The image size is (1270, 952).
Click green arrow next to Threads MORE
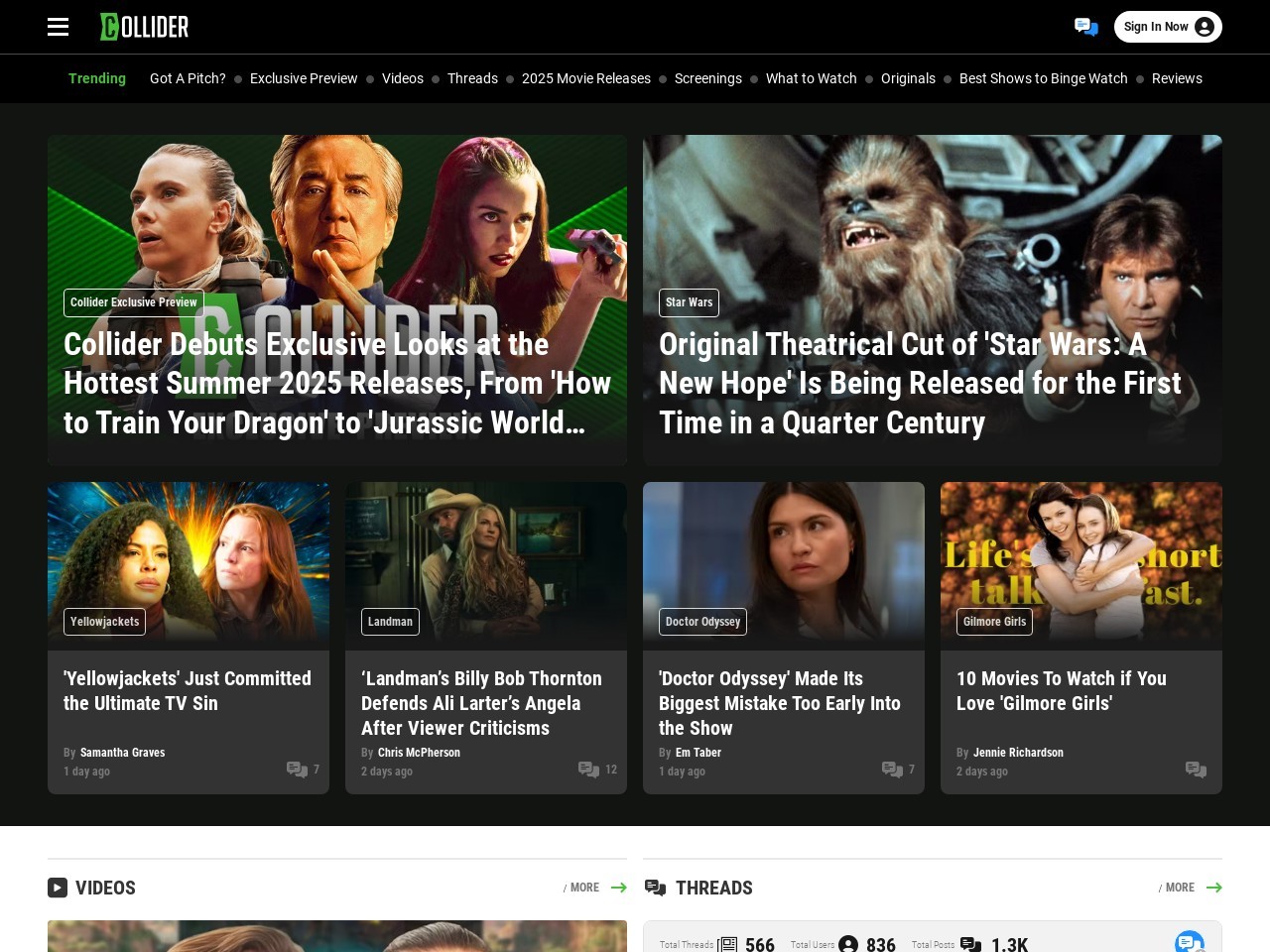1214,888
